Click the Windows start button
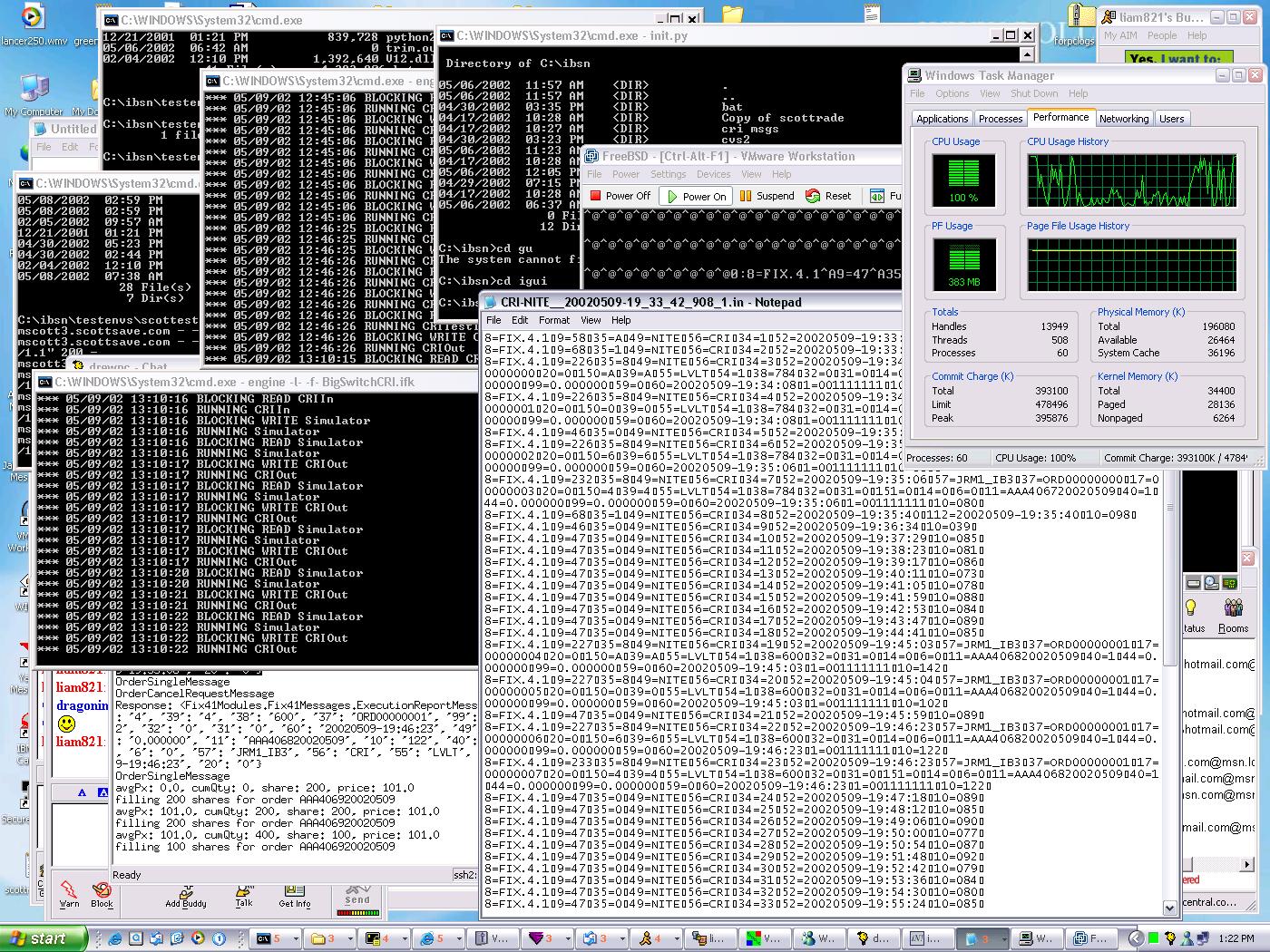The width and height of the screenshot is (1270, 952). tap(43, 938)
